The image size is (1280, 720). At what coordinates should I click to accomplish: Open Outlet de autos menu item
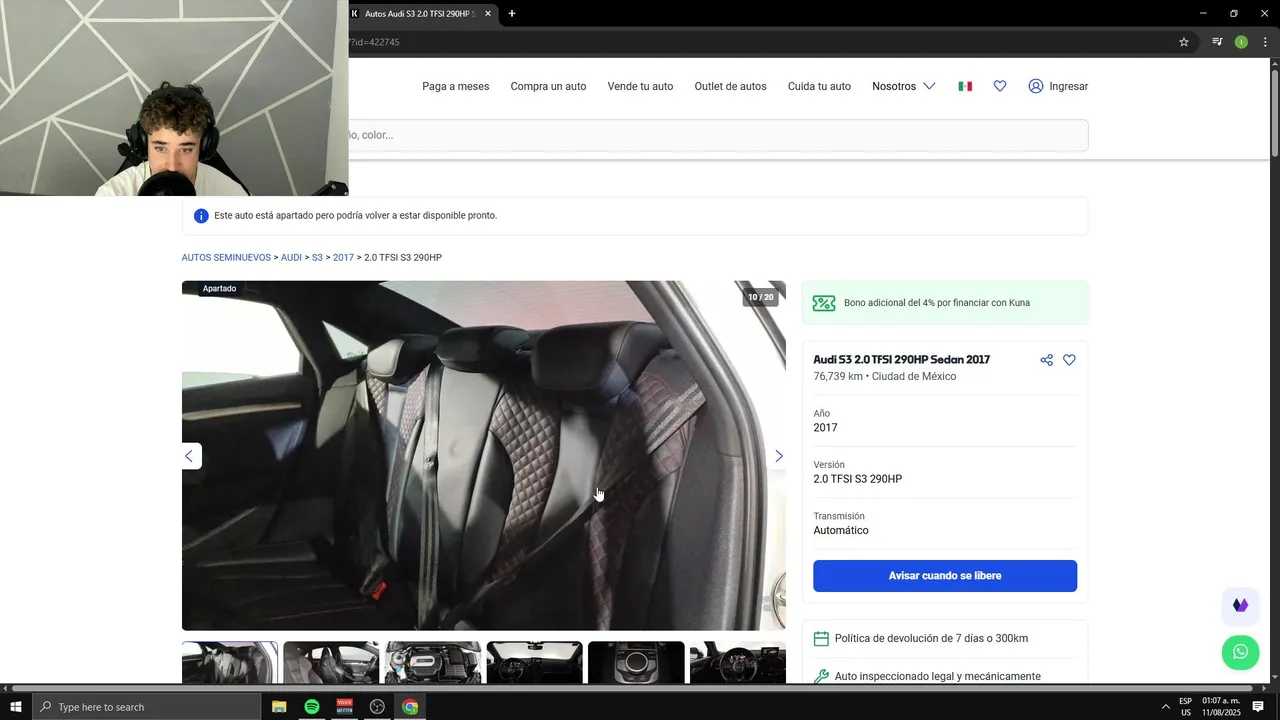[730, 86]
